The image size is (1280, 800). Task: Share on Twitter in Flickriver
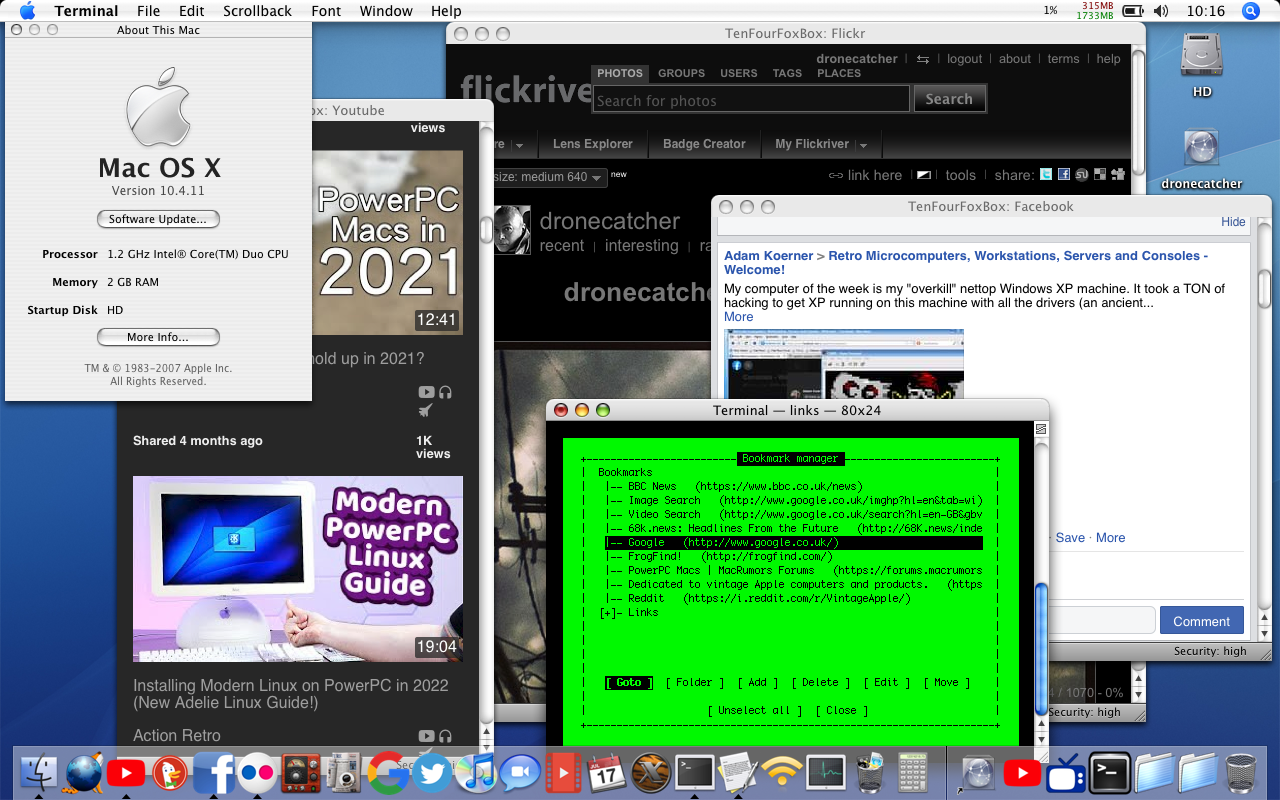point(1046,174)
